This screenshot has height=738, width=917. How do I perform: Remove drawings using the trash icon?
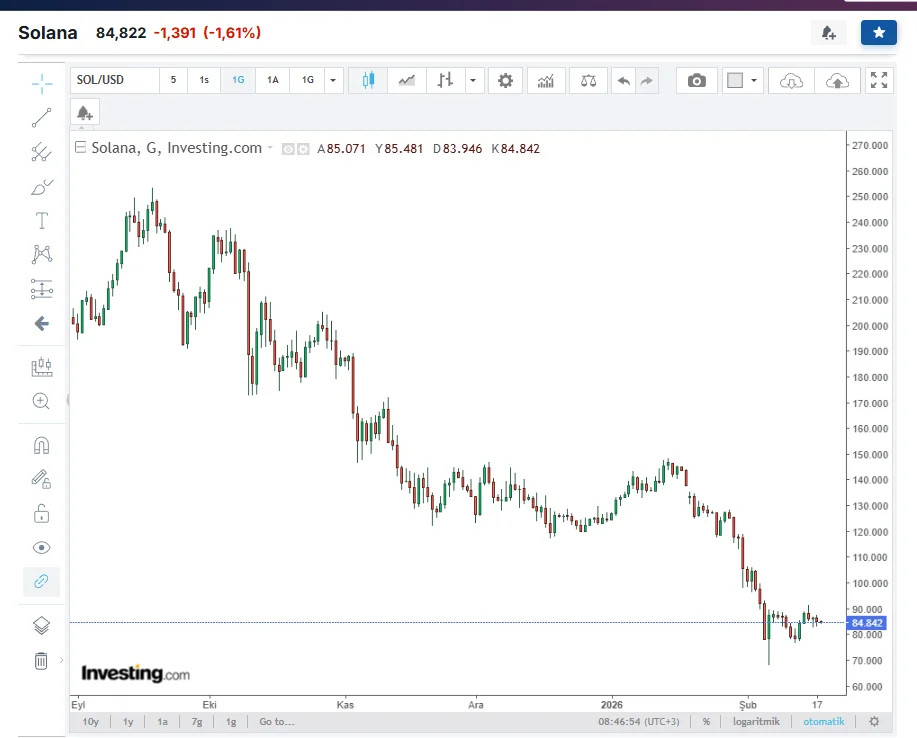(x=41, y=659)
